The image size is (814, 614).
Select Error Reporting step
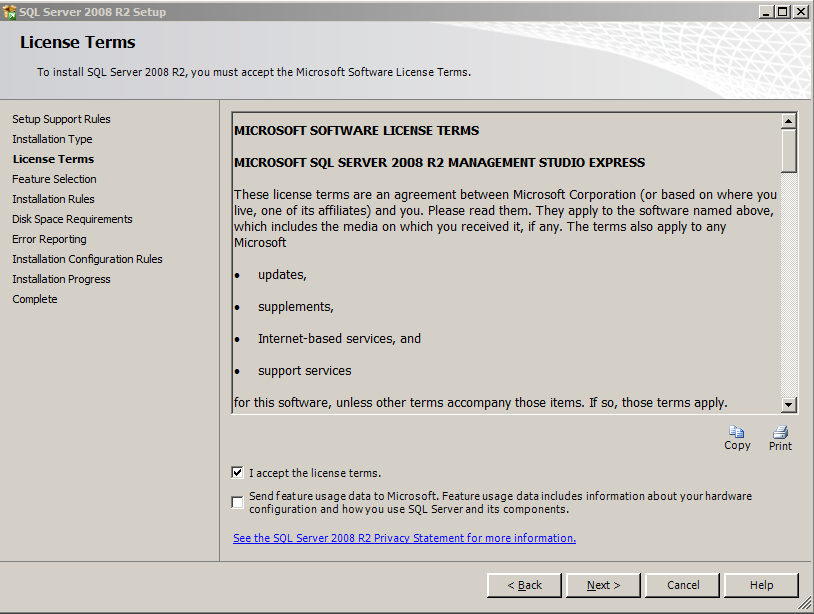point(49,239)
